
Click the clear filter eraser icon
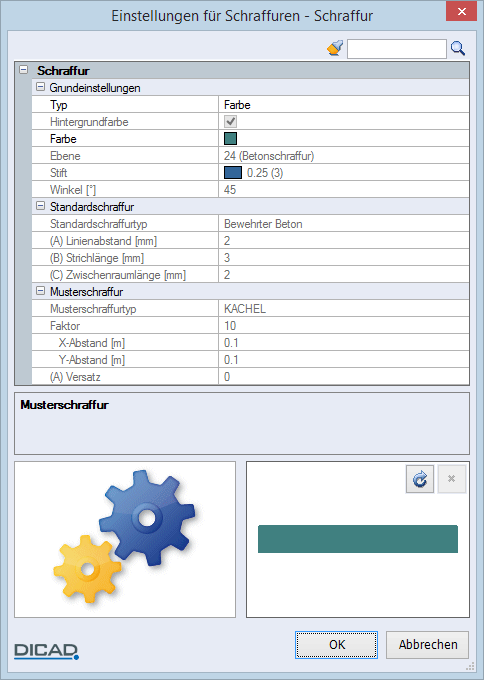click(335, 48)
